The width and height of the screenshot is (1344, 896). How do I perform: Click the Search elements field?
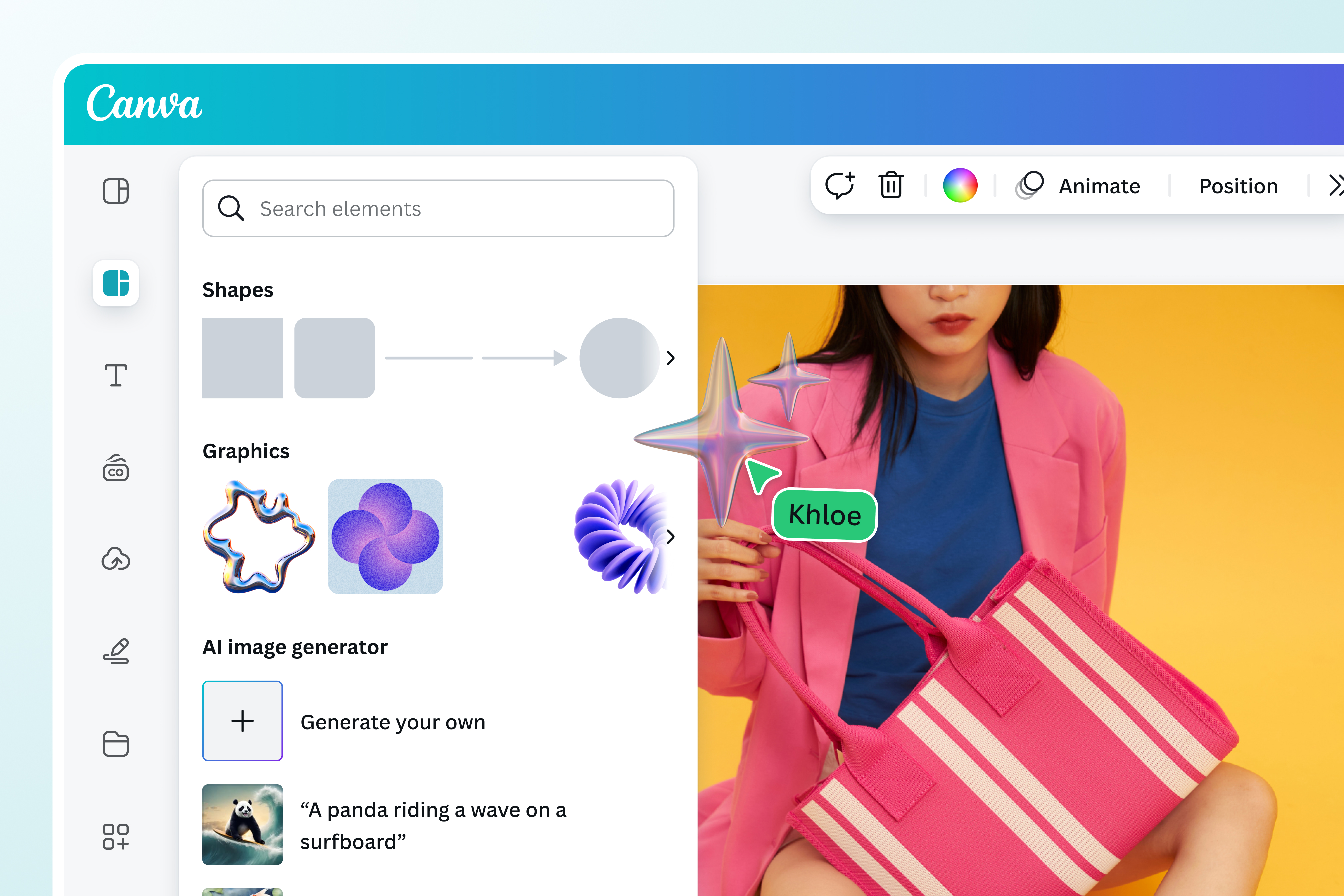pyautogui.click(x=438, y=209)
